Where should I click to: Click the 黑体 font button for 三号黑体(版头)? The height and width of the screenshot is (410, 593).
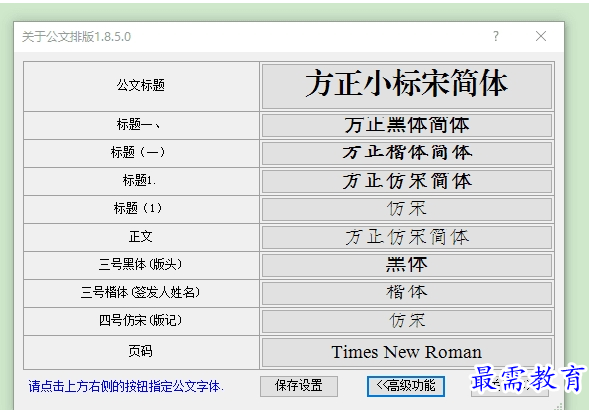coord(407,265)
